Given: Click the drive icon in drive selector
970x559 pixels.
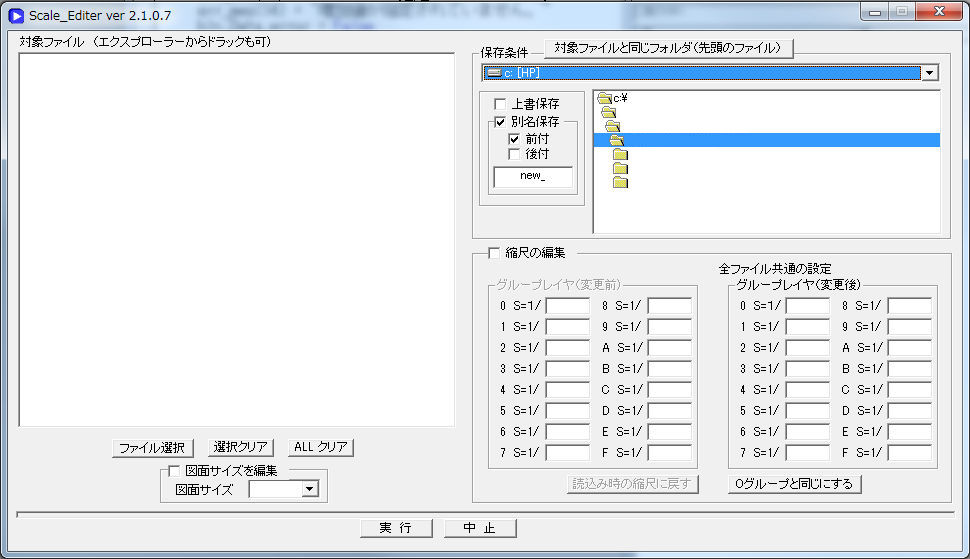Looking at the screenshot, I should point(494,73).
